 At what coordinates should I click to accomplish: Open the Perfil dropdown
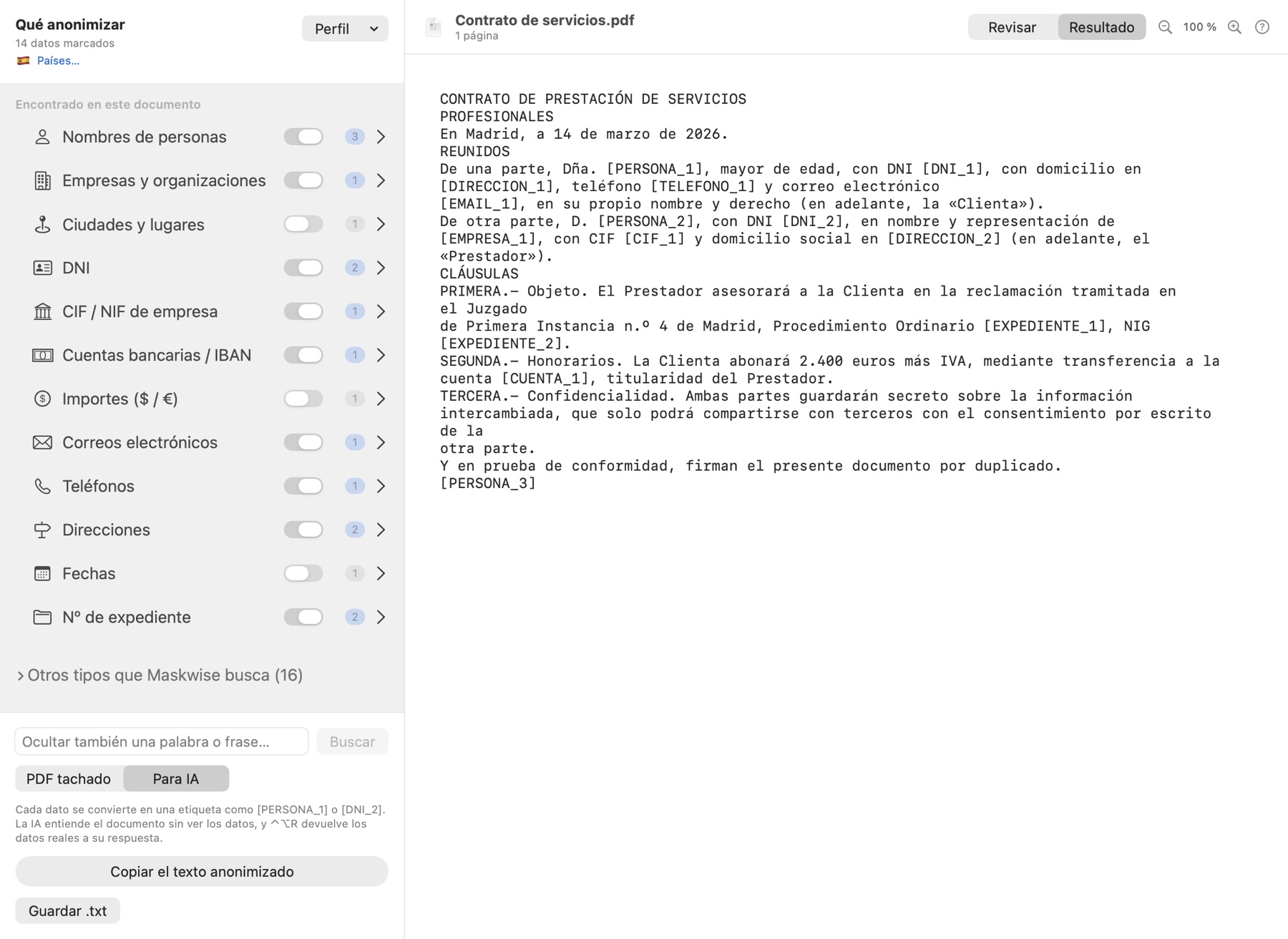pyautogui.click(x=345, y=29)
